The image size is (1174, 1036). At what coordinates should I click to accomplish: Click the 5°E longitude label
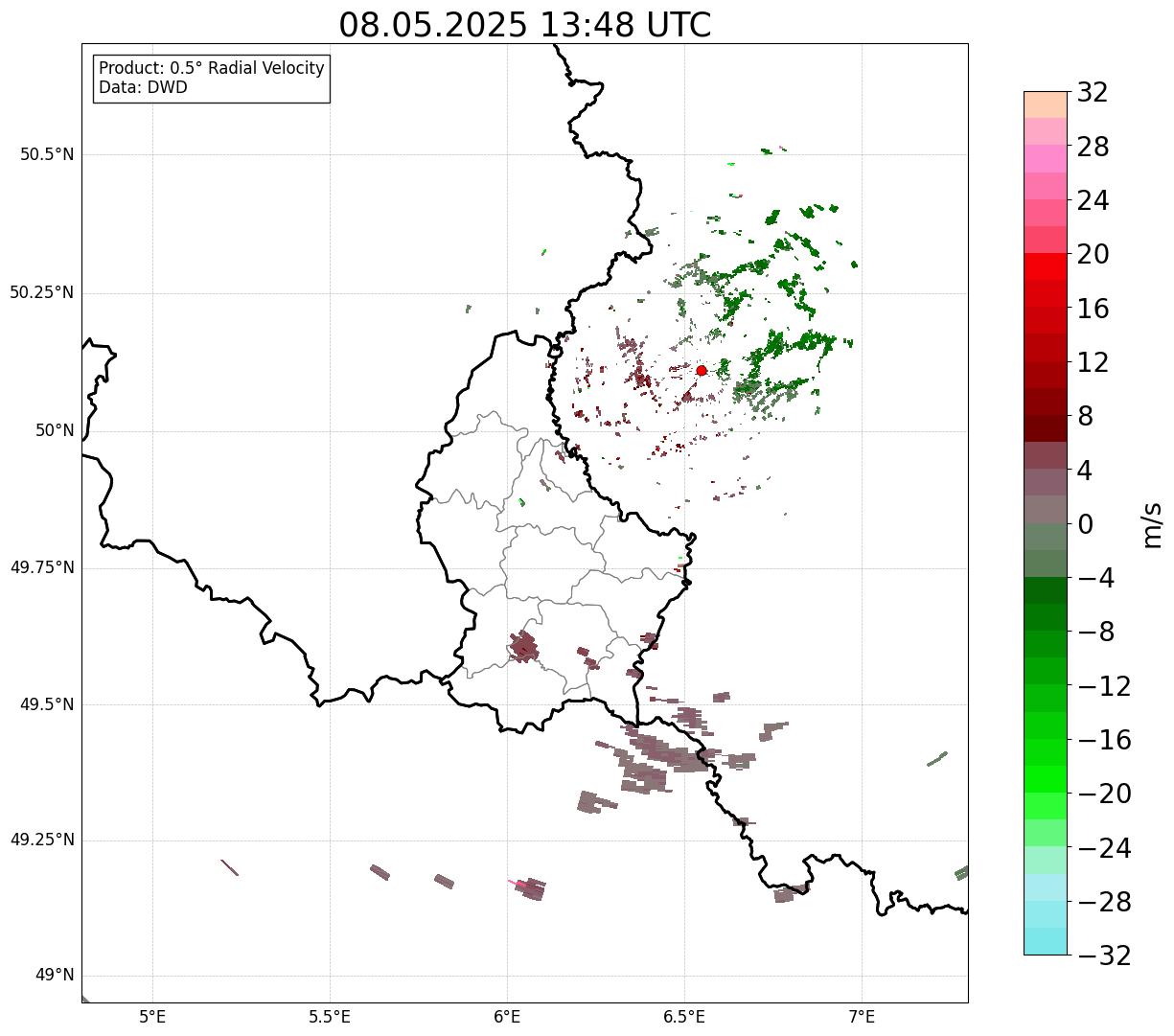152,1017
